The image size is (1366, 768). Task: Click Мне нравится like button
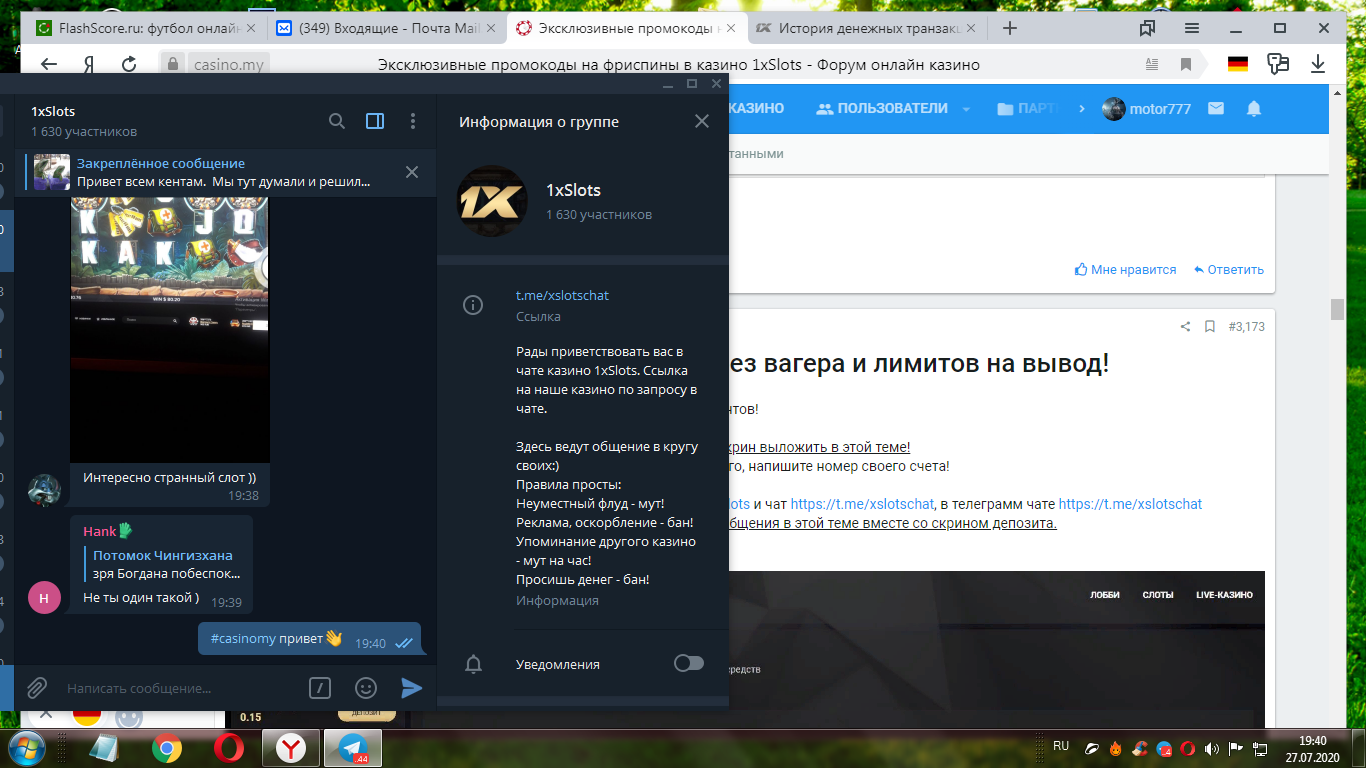pos(1125,269)
